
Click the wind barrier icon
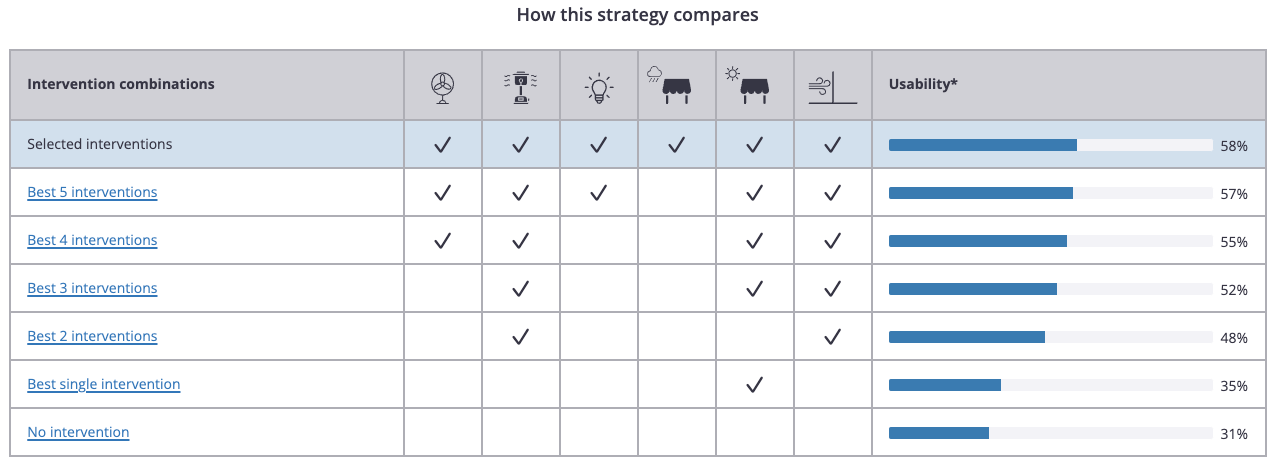coord(832,89)
